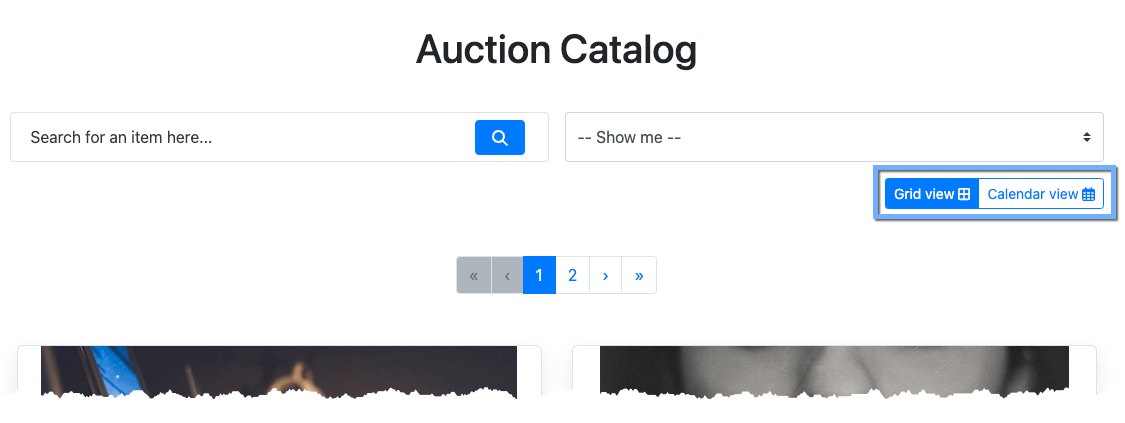This screenshot has height=423, width=1125.
Task: Jump to first page with « arrow
Action: 473,275
